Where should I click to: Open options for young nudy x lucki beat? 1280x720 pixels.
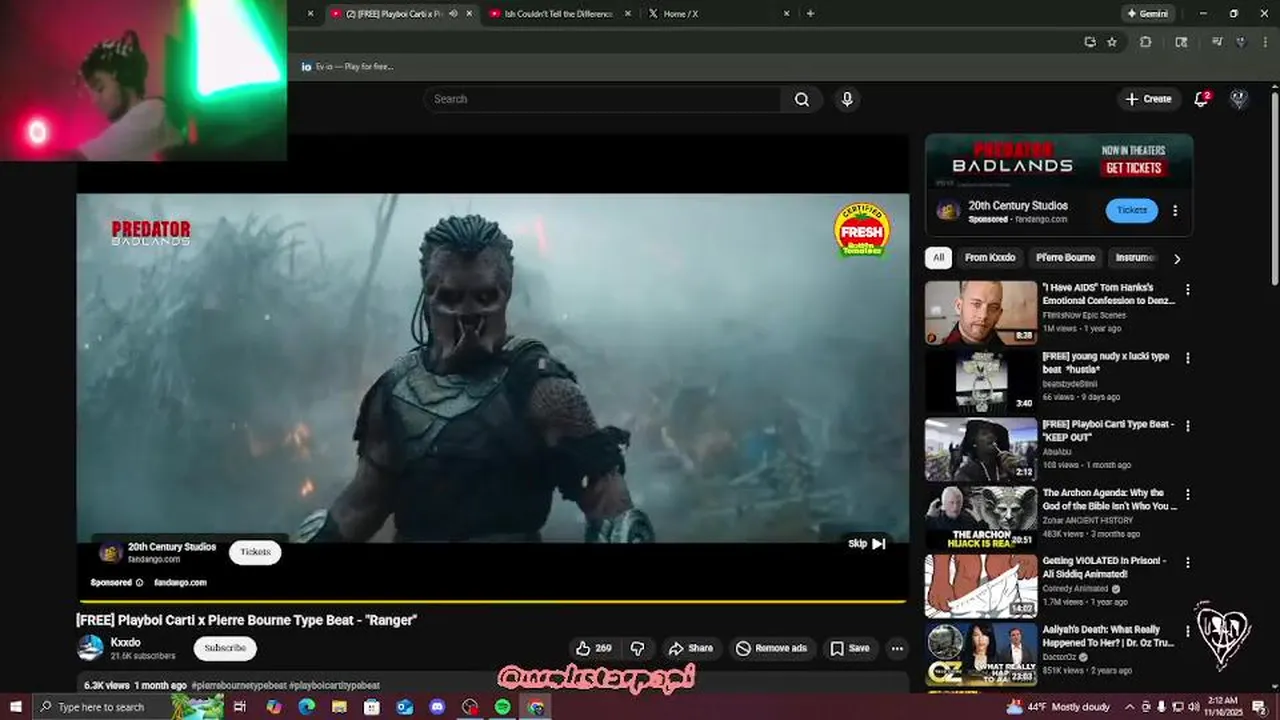click(x=1188, y=357)
